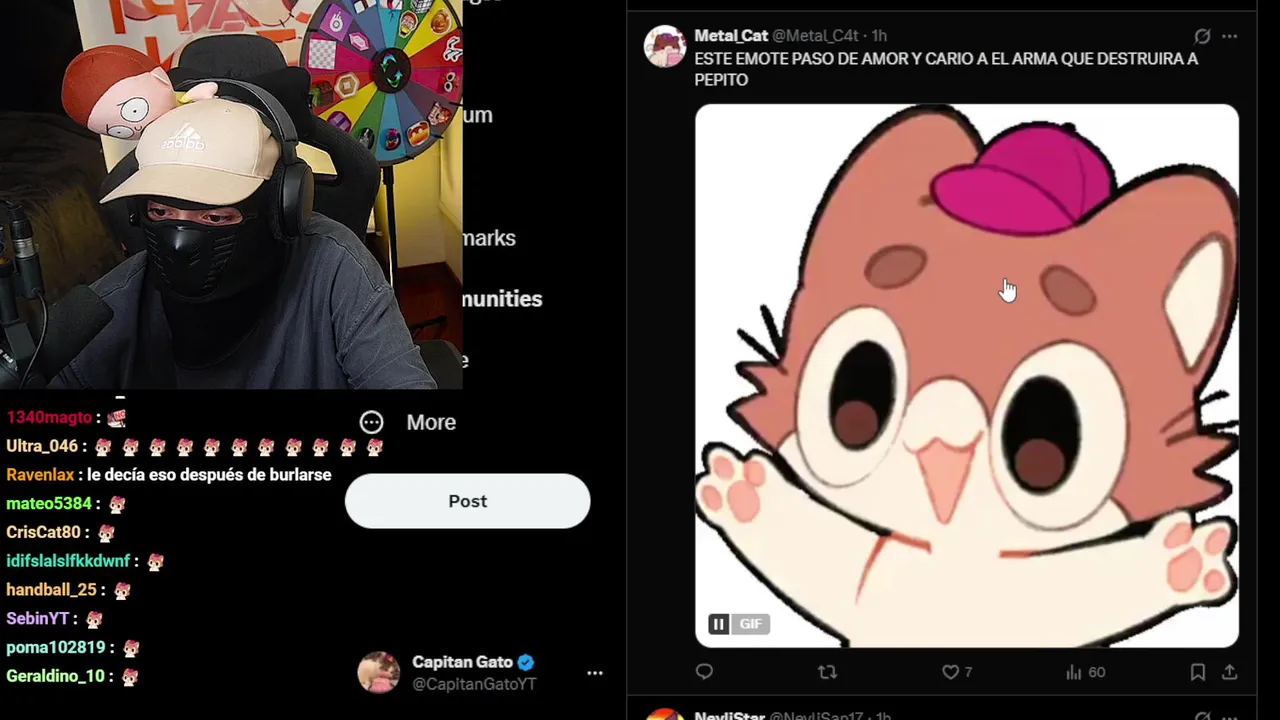Bookmark the Metal_Cat post
1280x720 pixels.
coord(1197,672)
